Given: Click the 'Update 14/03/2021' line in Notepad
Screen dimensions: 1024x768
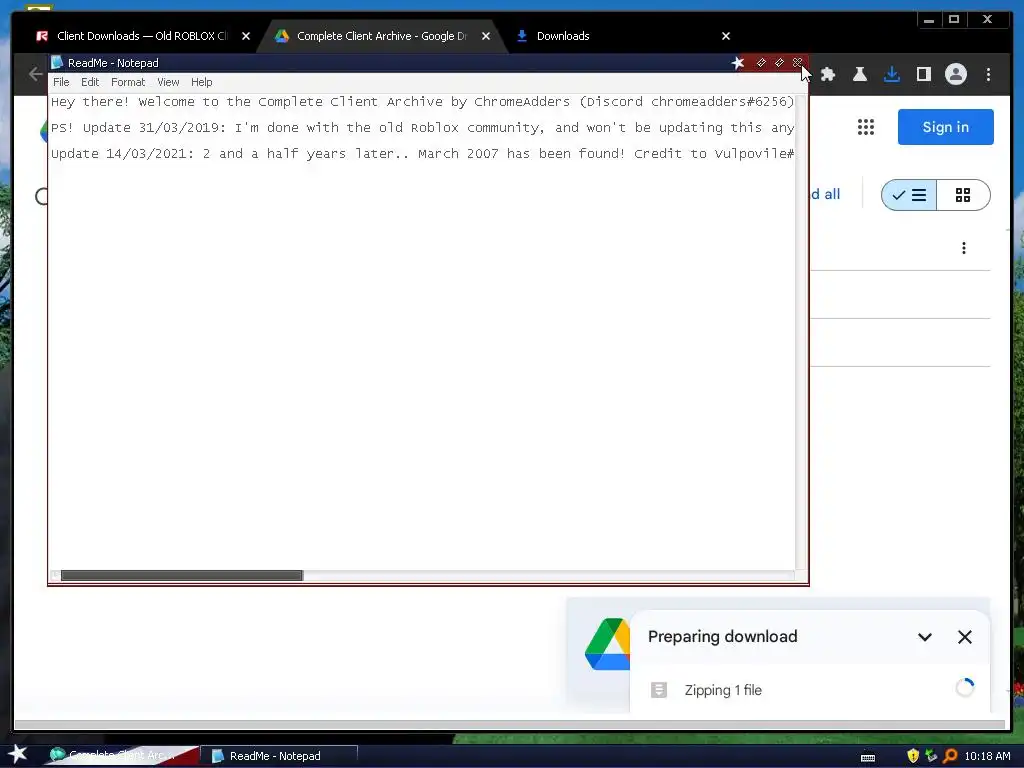Looking at the screenshot, I should tap(423, 153).
